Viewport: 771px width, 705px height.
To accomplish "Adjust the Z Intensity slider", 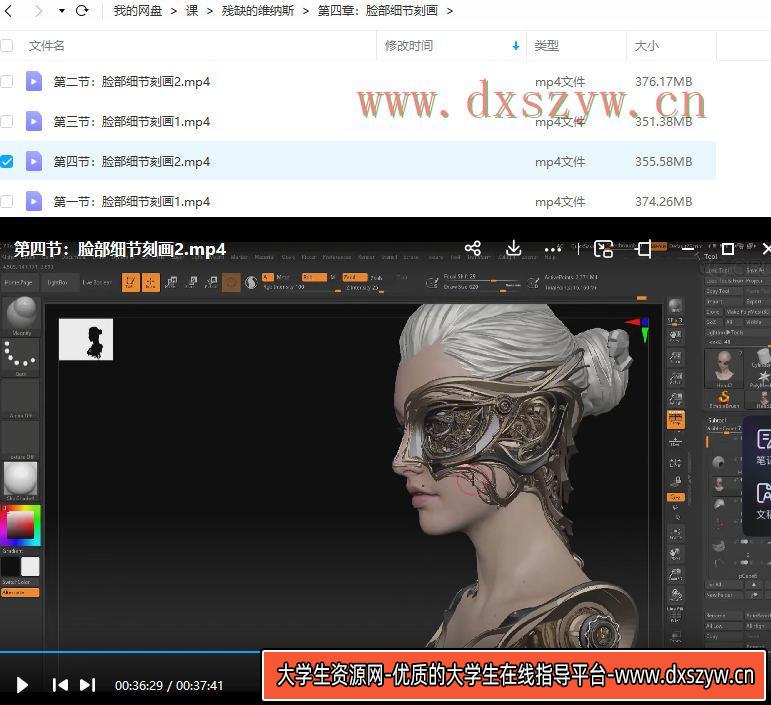I will 364,289.
